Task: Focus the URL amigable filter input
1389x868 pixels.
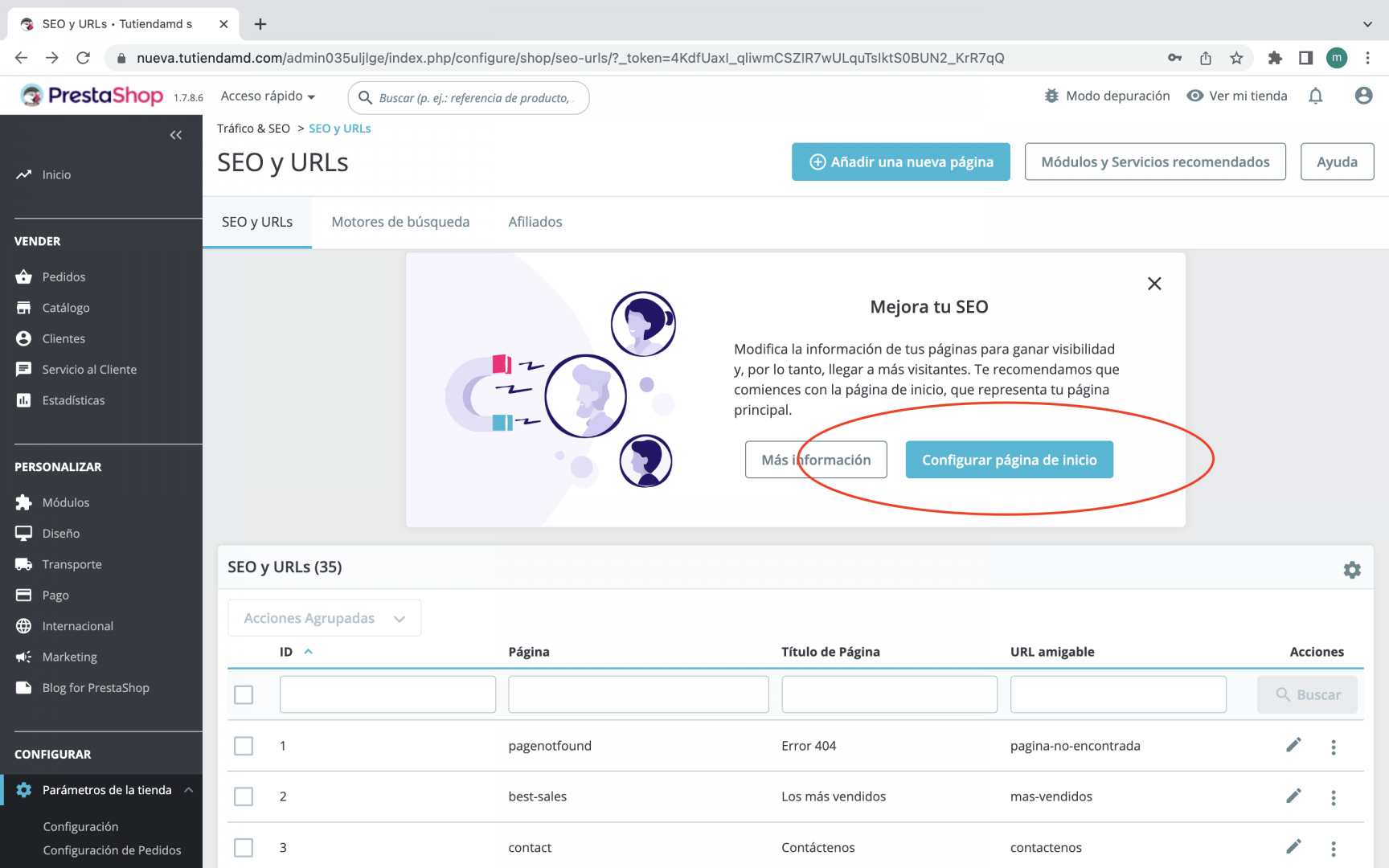Action: click(1118, 694)
